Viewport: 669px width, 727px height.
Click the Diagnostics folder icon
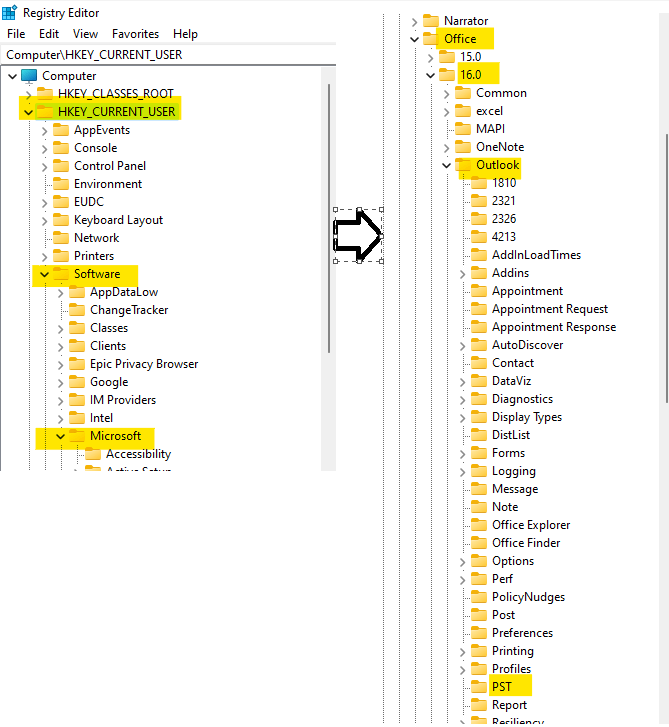(479, 399)
